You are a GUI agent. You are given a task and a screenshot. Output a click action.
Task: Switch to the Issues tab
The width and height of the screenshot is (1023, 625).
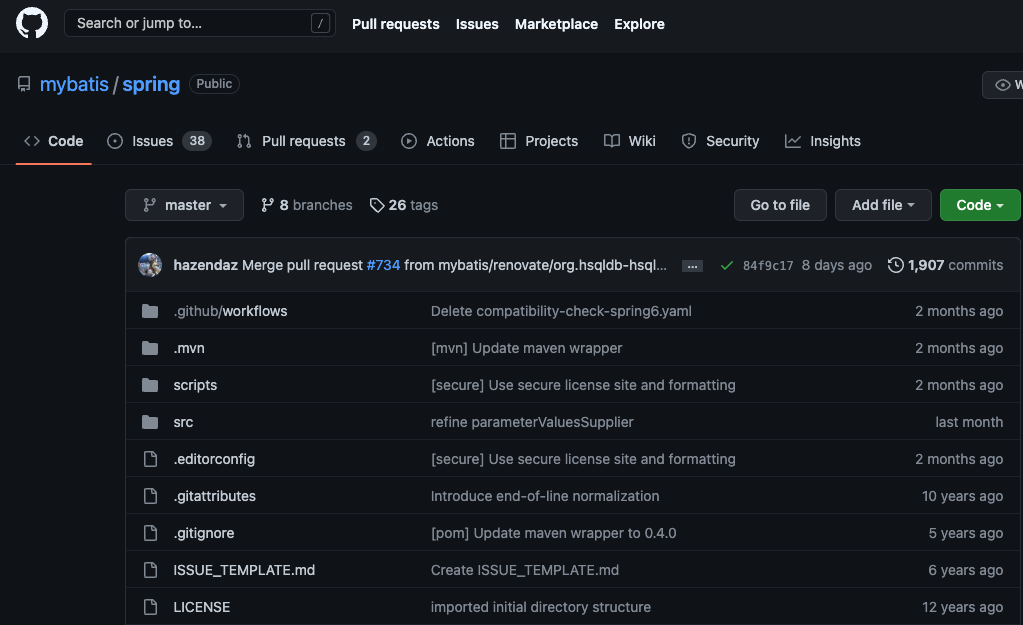click(x=159, y=141)
